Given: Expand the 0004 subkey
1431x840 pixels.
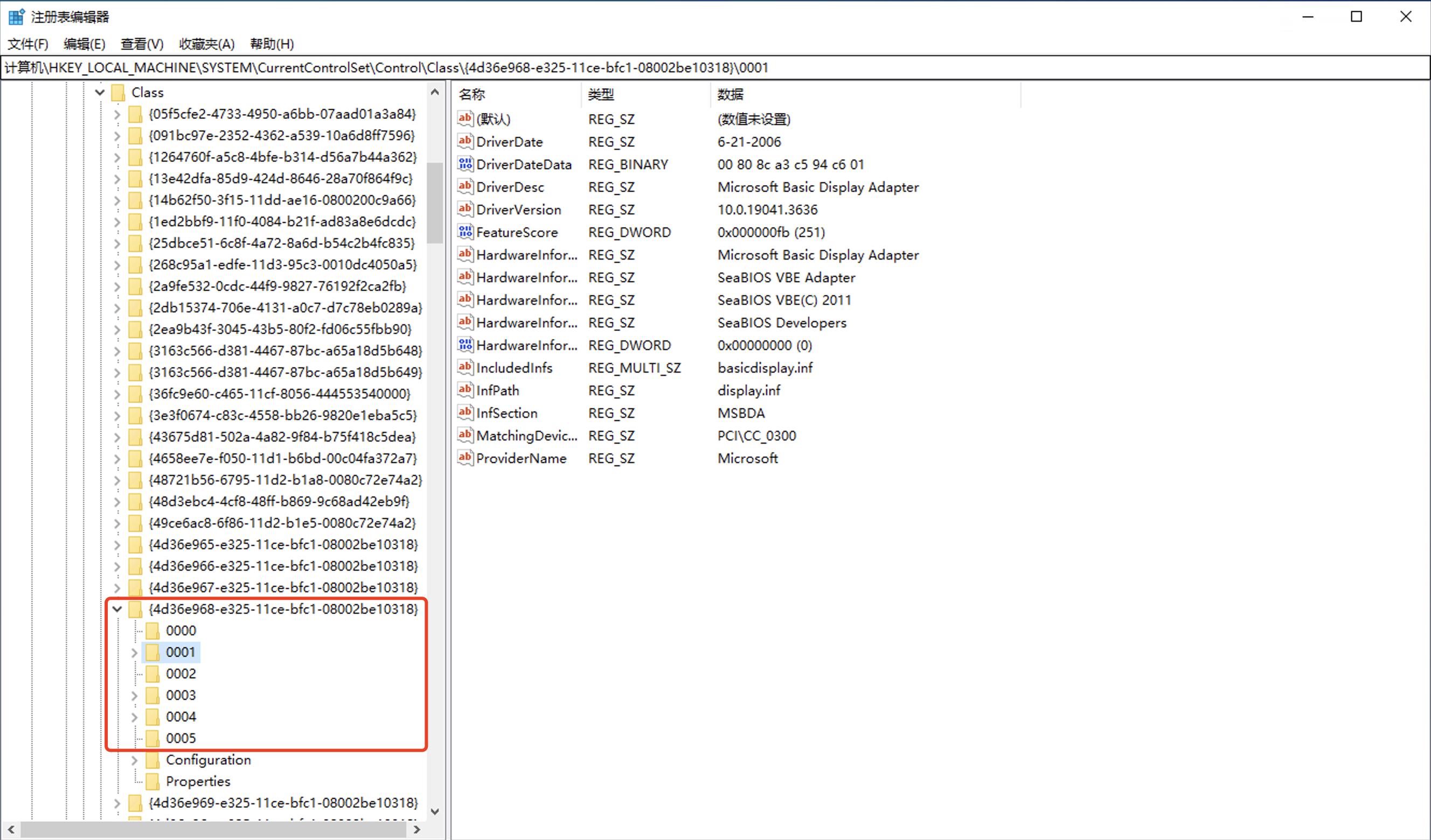Looking at the screenshot, I should pos(134,717).
